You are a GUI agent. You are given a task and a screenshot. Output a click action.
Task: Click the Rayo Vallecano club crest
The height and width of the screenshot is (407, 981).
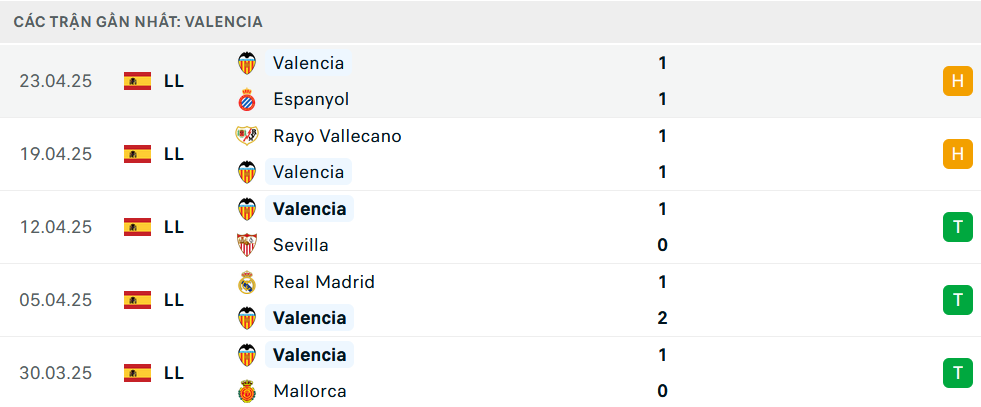click(247, 136)
